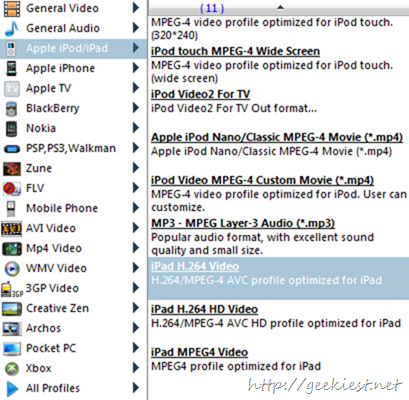Open the PSP,PS3,Walkman category
Image resolution: width=409 pixels, height=400 pixels.
pos(73,148)
